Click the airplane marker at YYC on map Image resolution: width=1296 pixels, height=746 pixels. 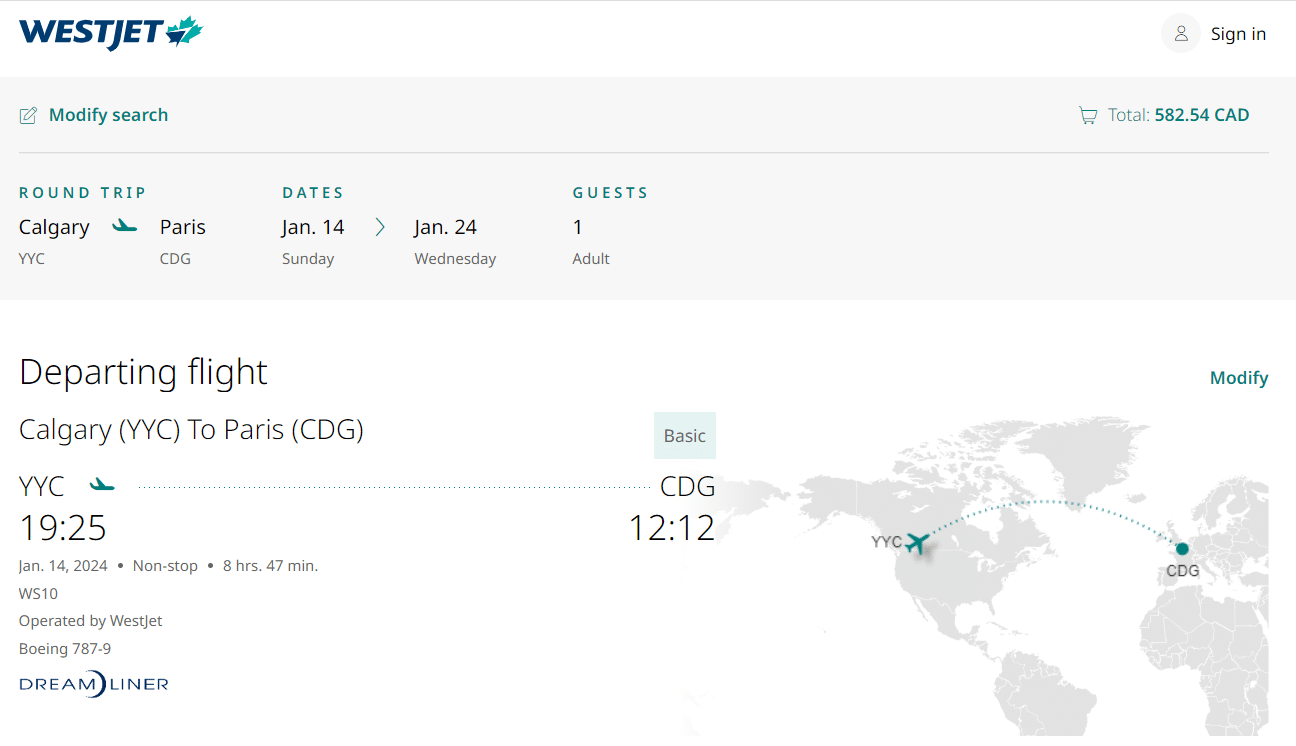coord(916,543)
